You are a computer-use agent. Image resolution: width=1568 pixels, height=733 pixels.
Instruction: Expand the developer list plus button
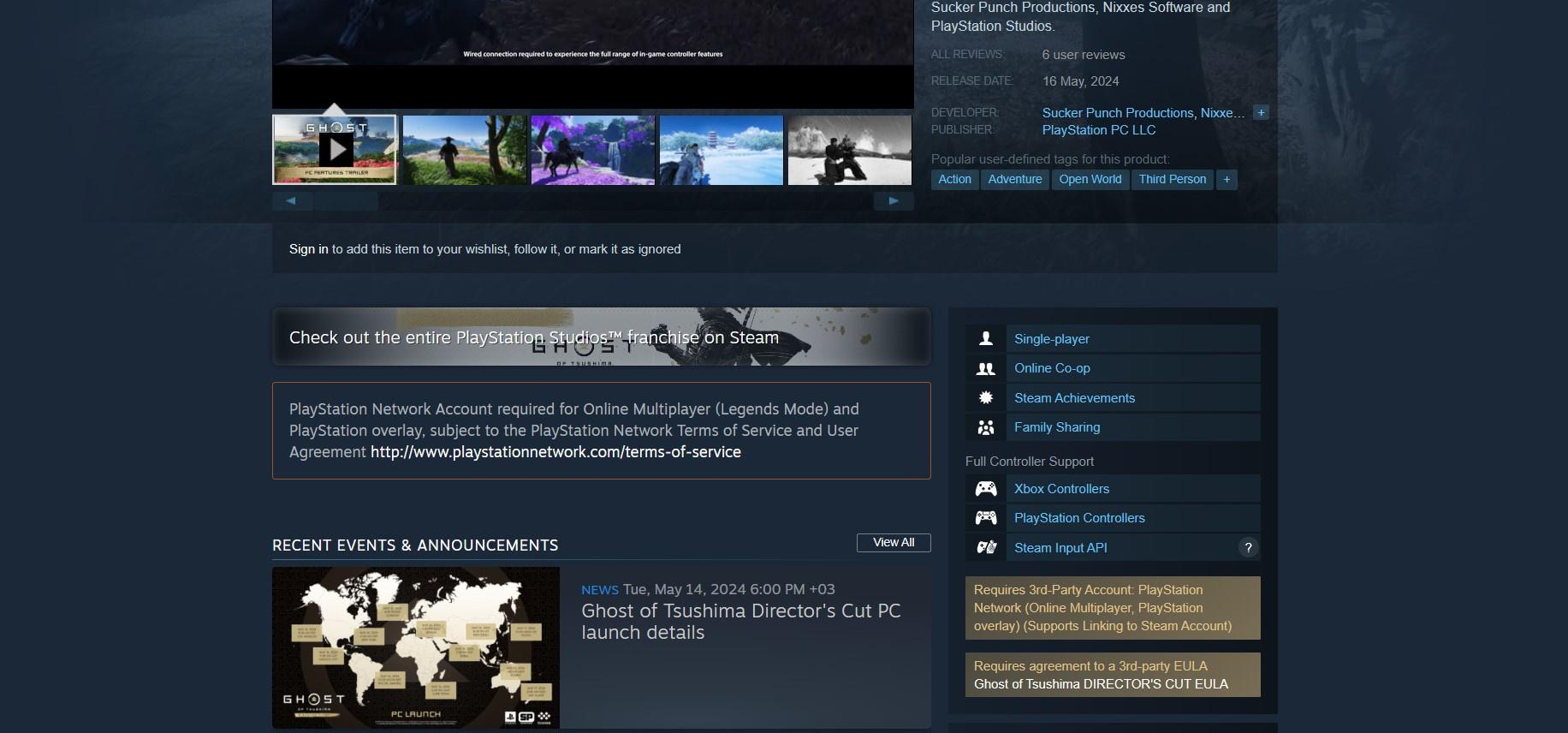click(1261, 113)
